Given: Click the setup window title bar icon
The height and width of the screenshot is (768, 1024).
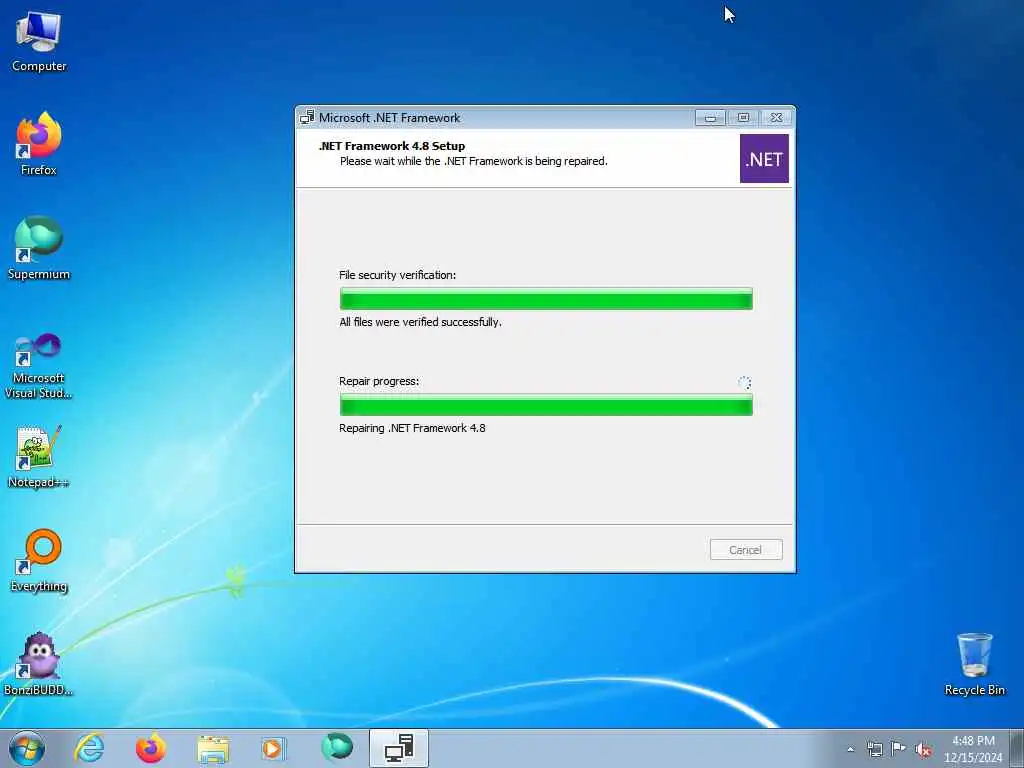Looking at the screenshot, I should [307, 118].
